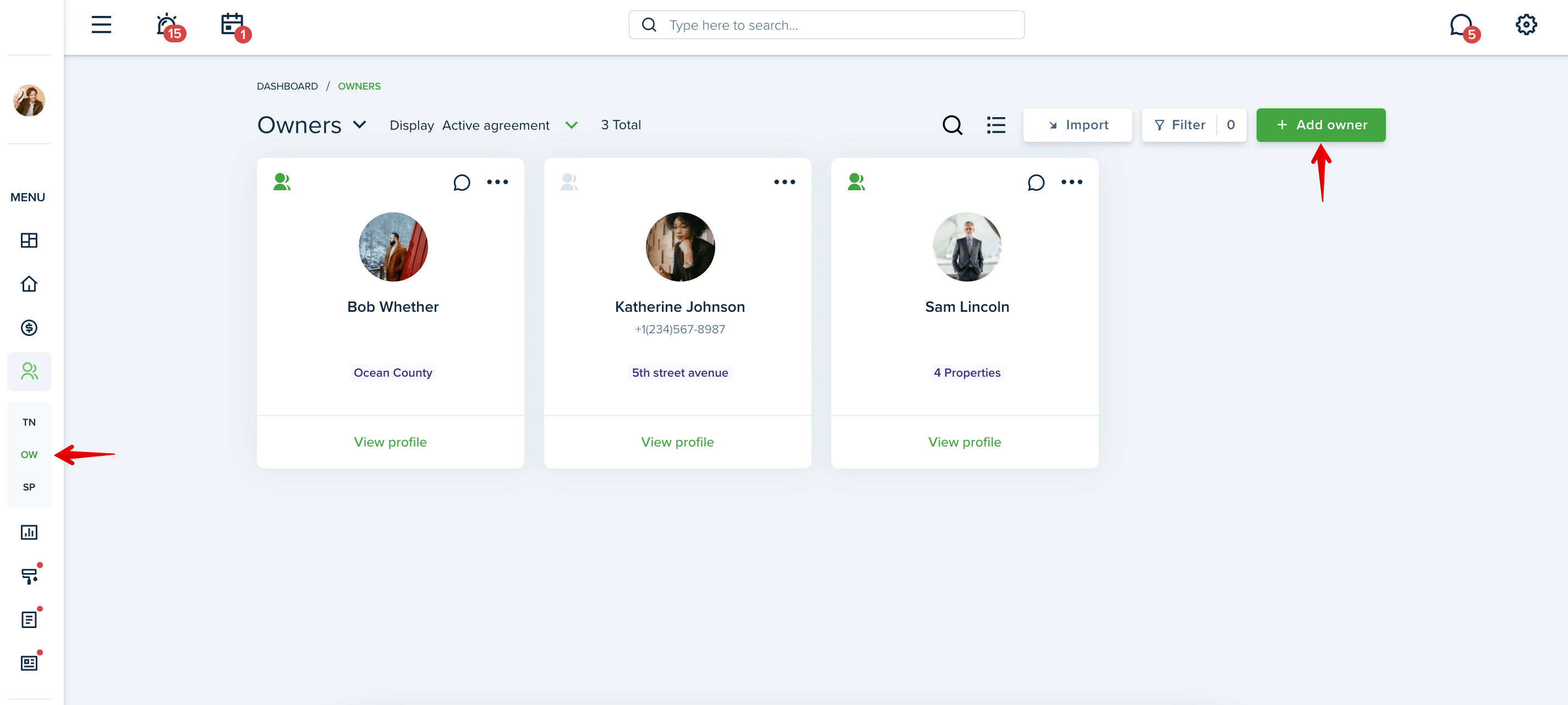Message Sam Lincoln via chat icon

click(x=1035, y=183)
